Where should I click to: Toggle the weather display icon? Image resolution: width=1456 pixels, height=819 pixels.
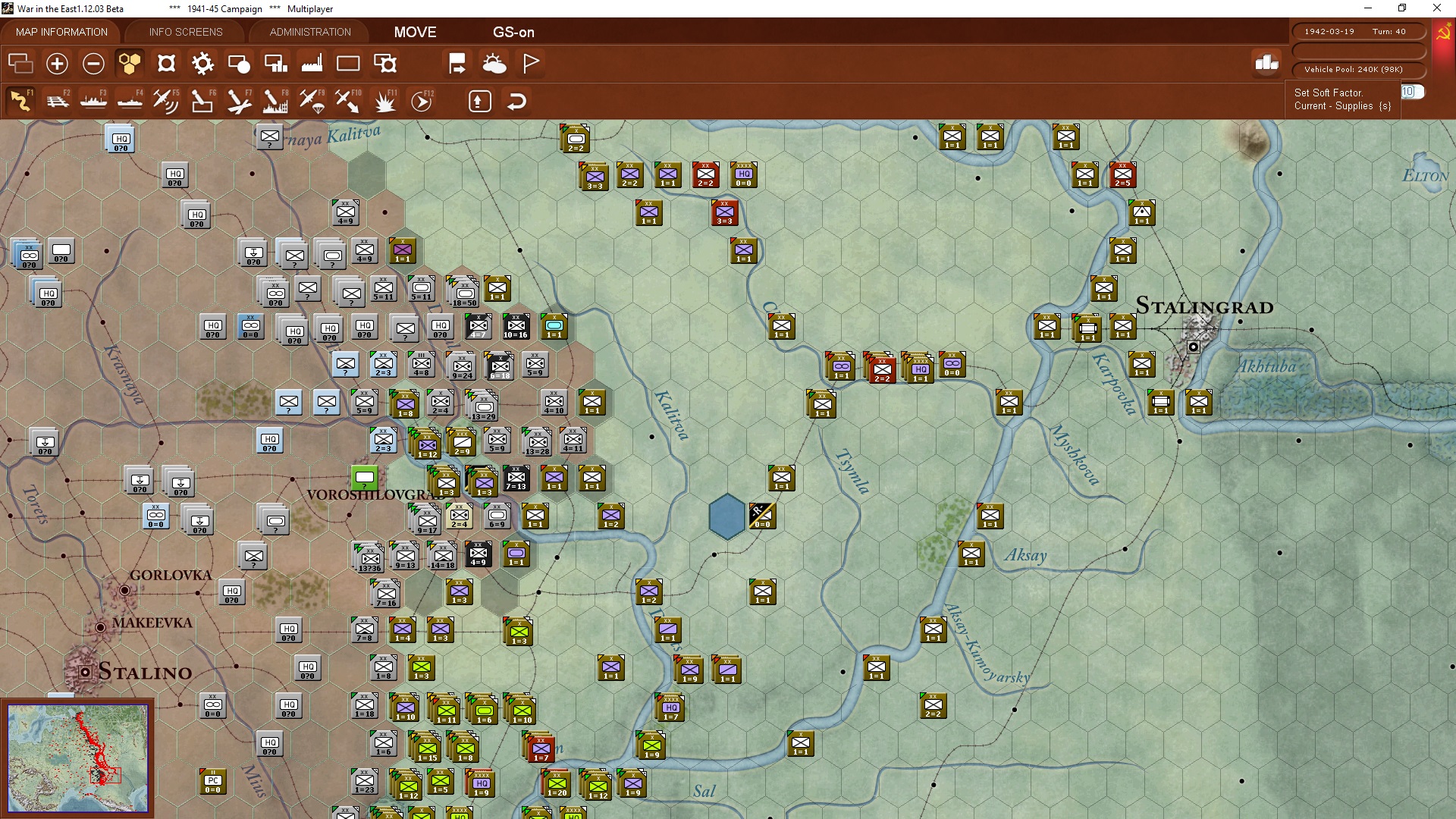point(494,64)
